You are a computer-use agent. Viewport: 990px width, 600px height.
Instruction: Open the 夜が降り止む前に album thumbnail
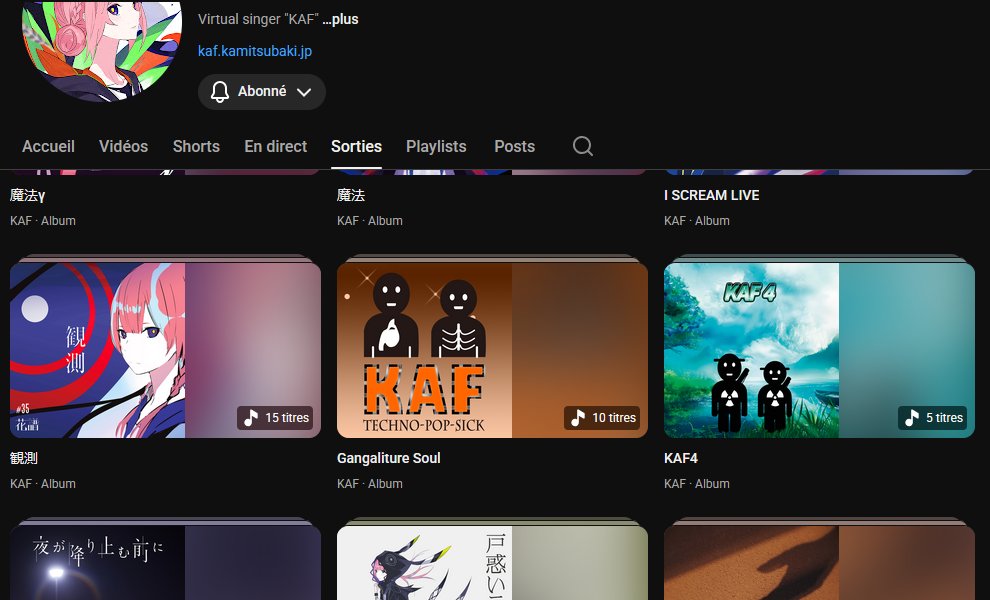coord(165,563)
